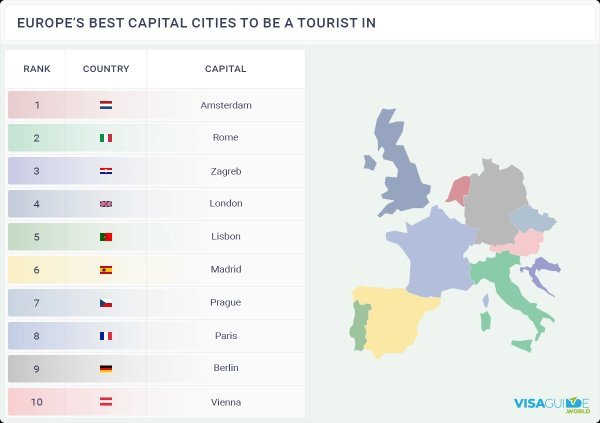Select the Croatia flag in row 3
The height and width of the screenshot is (423, 600).
click(x=106, y=171)
